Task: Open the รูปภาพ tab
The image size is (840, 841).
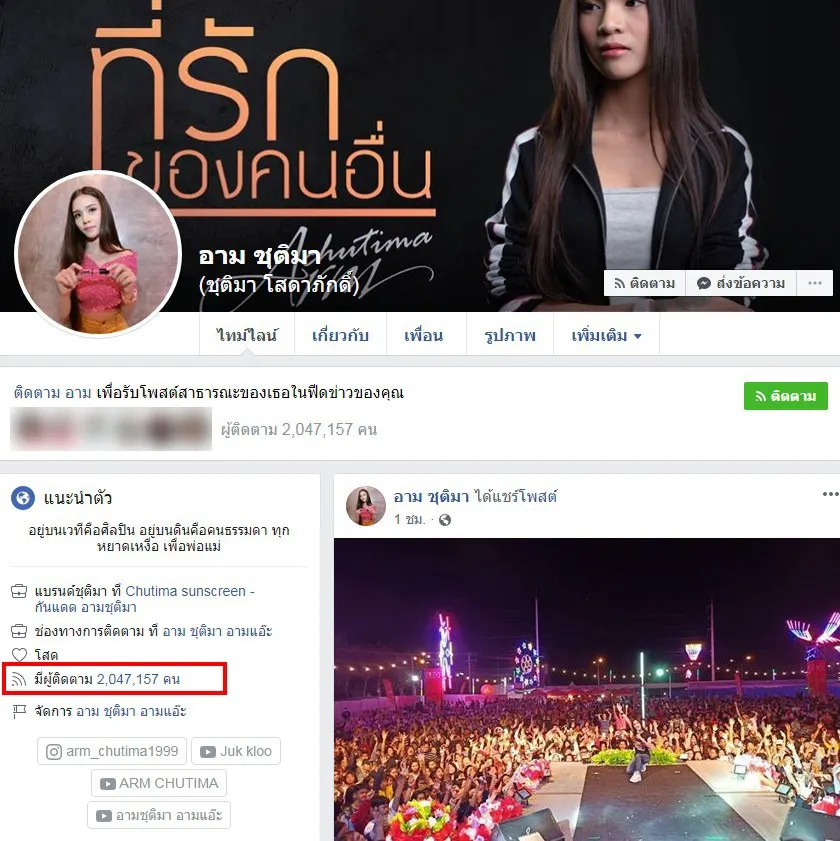Action: pos(510,336)
